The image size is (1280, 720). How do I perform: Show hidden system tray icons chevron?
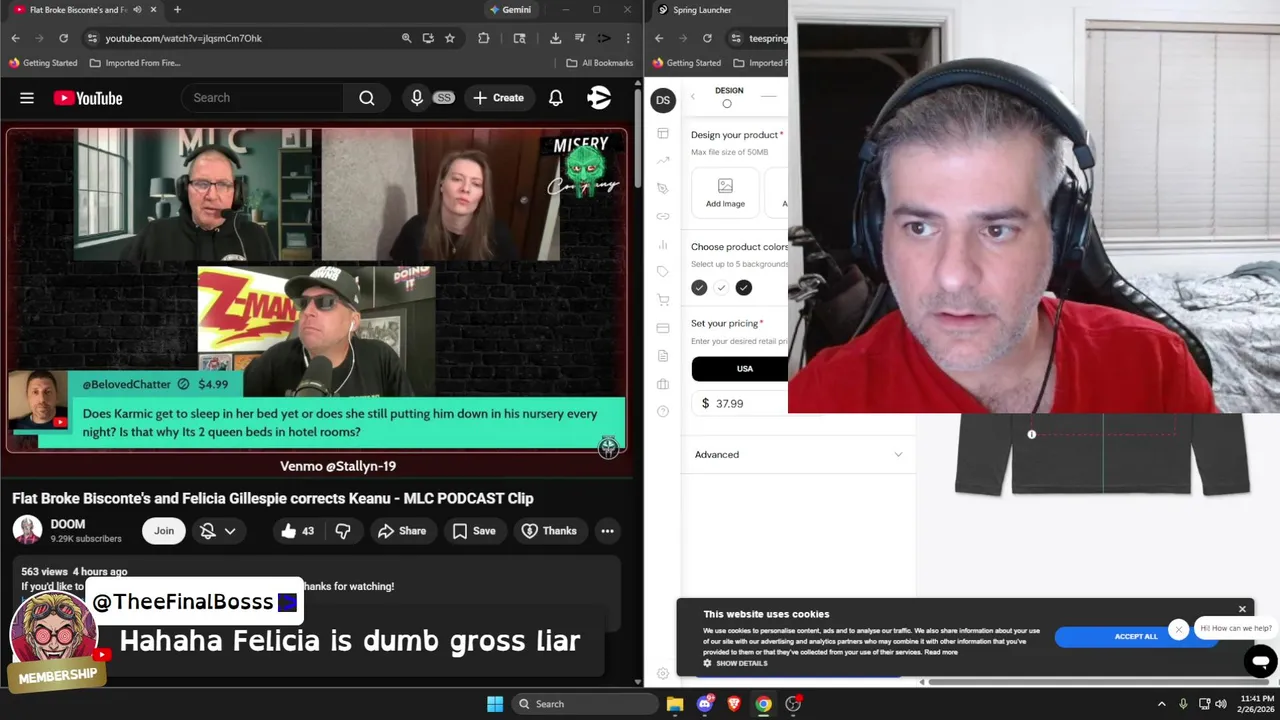1161,704
